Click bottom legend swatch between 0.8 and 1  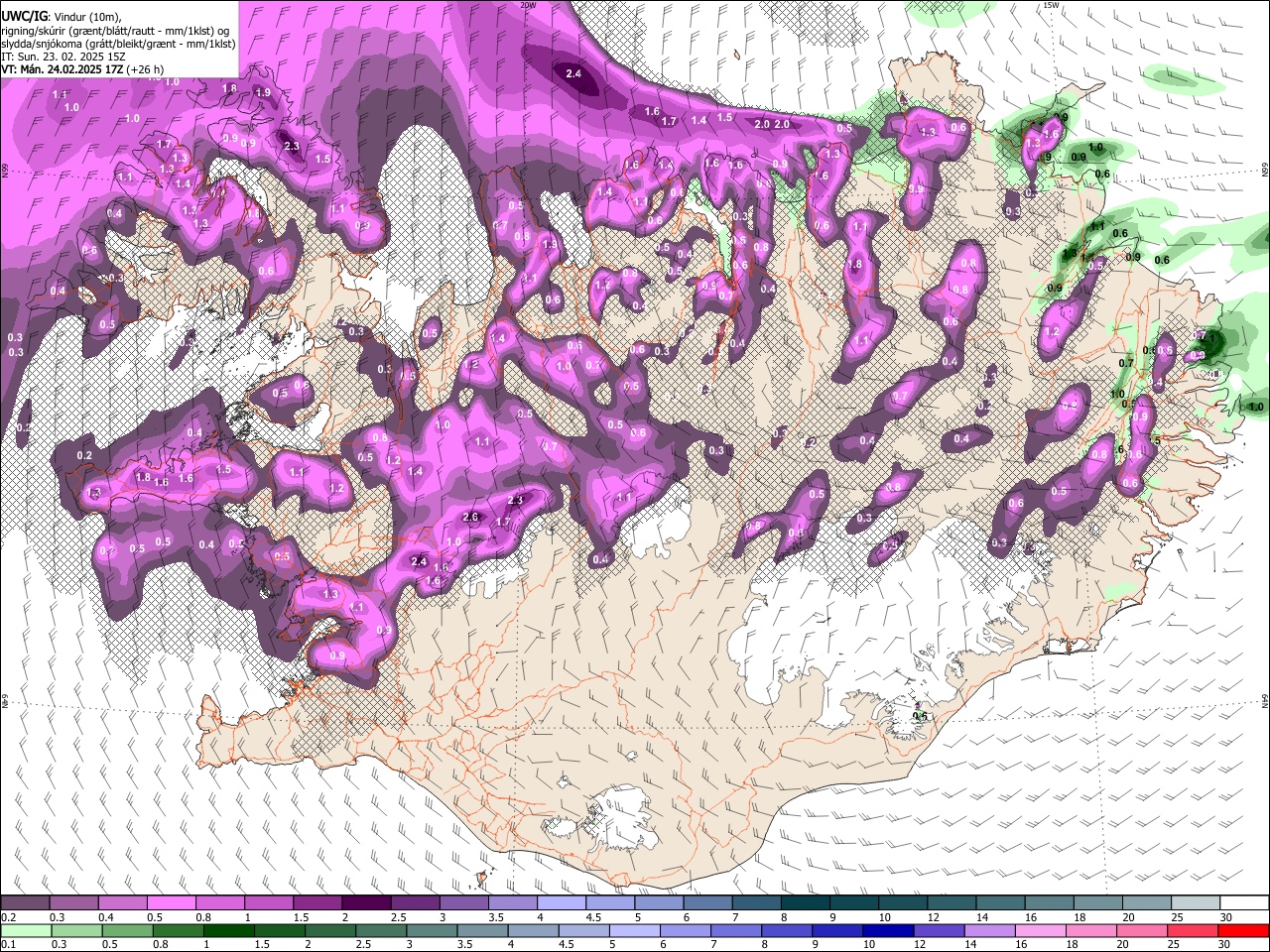[x=177, y=931]
